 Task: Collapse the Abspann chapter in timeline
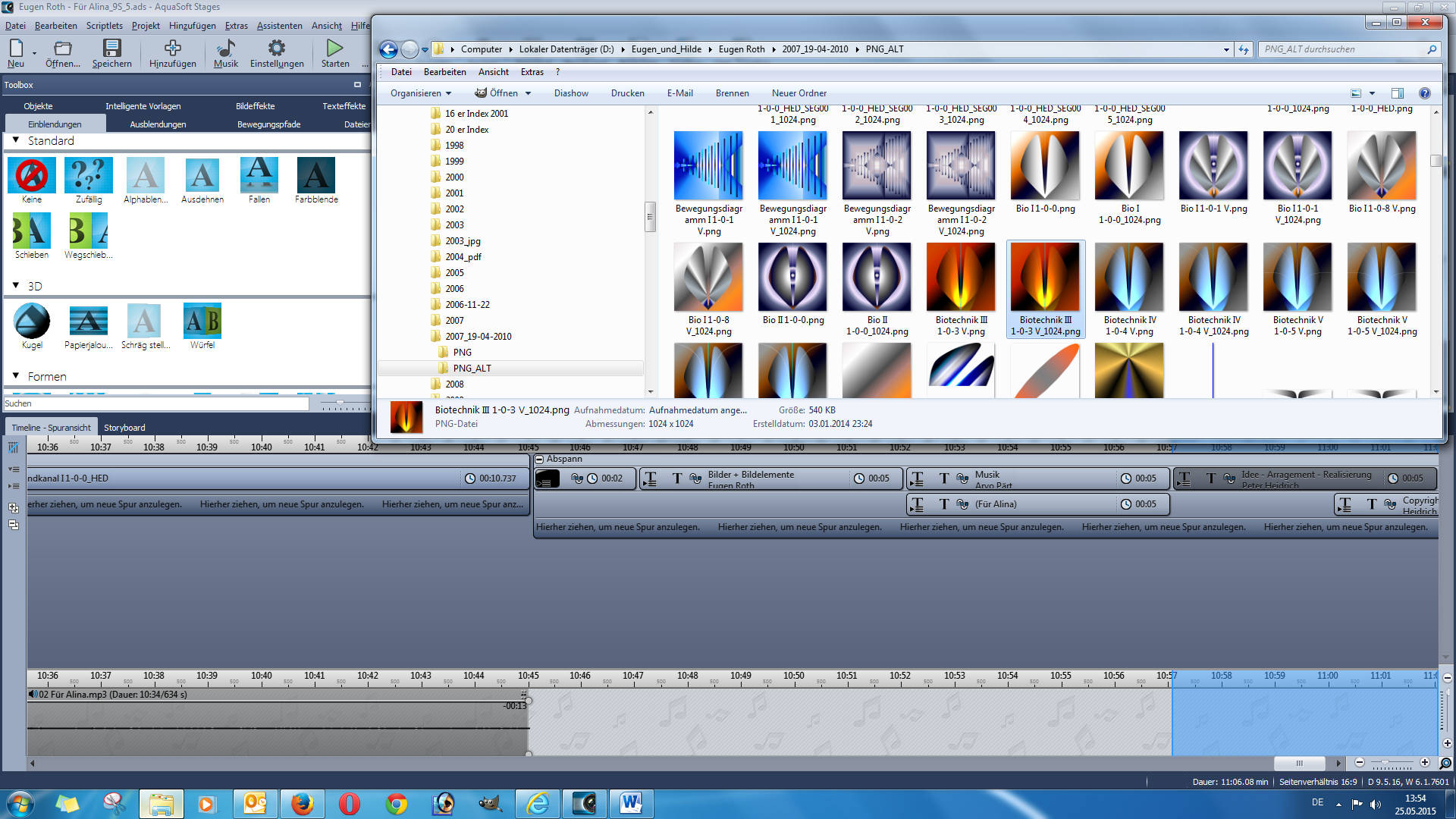coord(539,460)
